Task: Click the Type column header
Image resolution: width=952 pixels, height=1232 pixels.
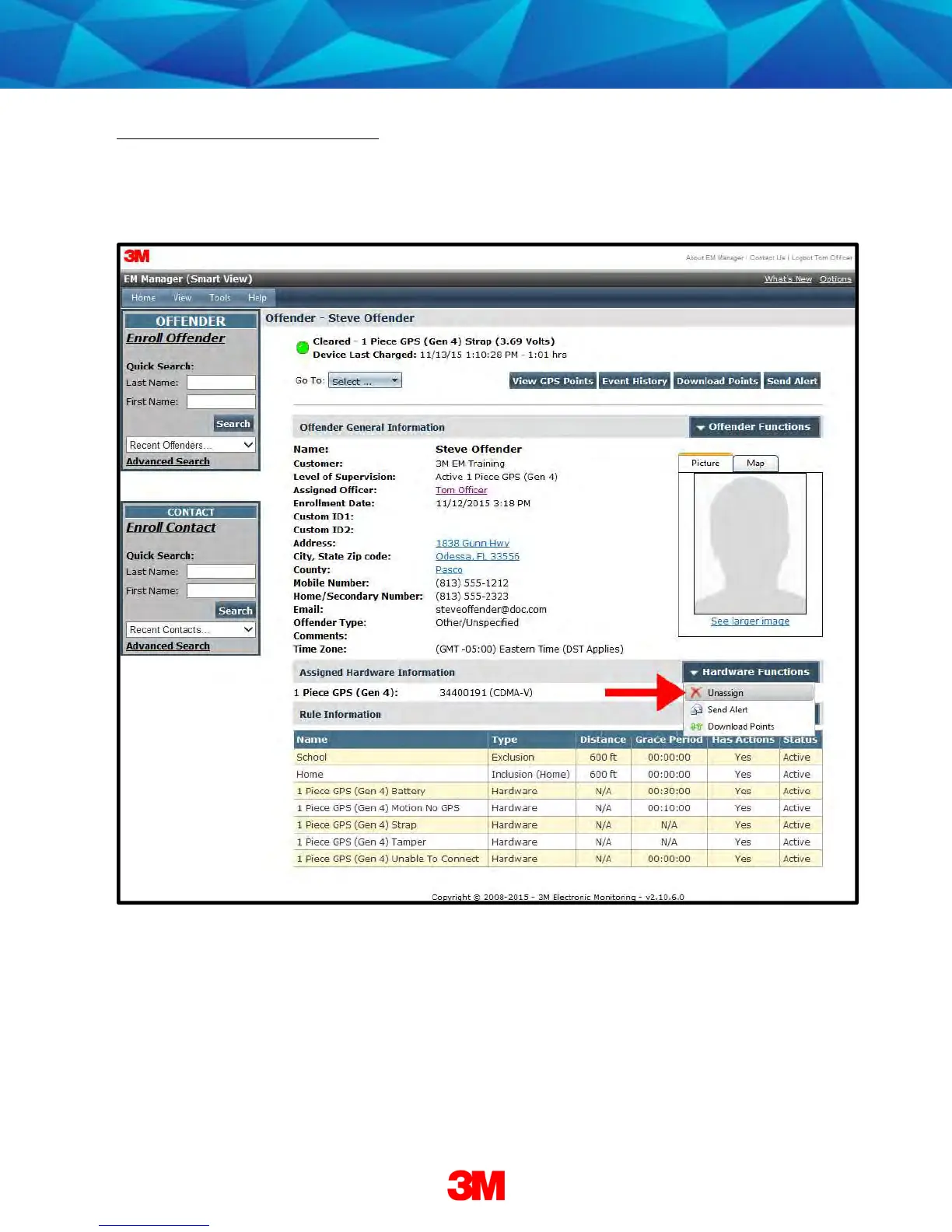Action: 532,740
